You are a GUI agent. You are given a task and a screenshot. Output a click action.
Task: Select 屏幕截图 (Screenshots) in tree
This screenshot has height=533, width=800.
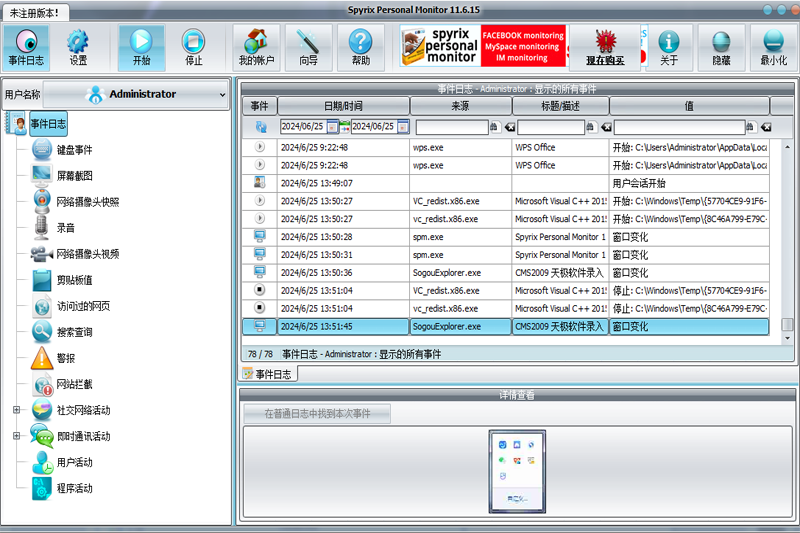pyautogui.click(x=62, y=176)
